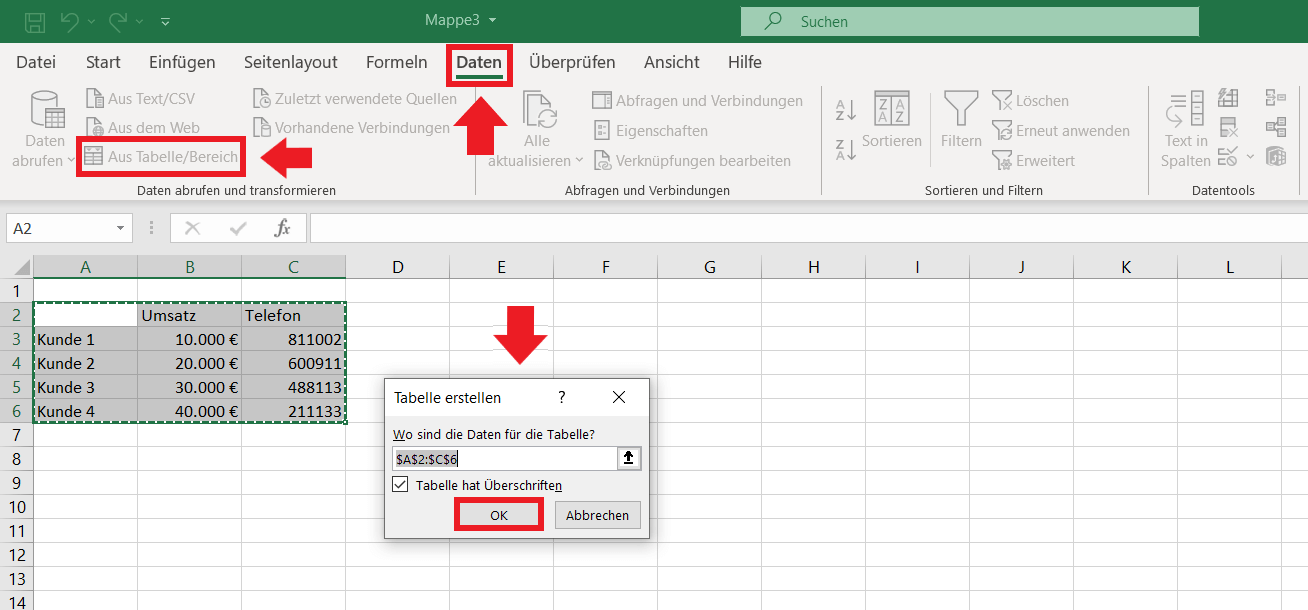The width and height of the screenshot is (1308, 610).
Task: Sort descending with the Z-A icon
Action: pos(845,150)
